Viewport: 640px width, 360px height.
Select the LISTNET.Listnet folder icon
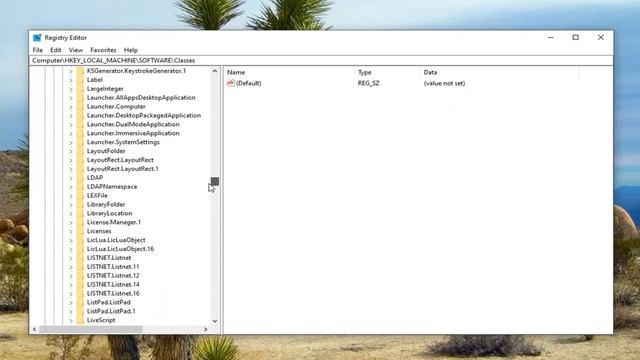[x=80, y=258]
